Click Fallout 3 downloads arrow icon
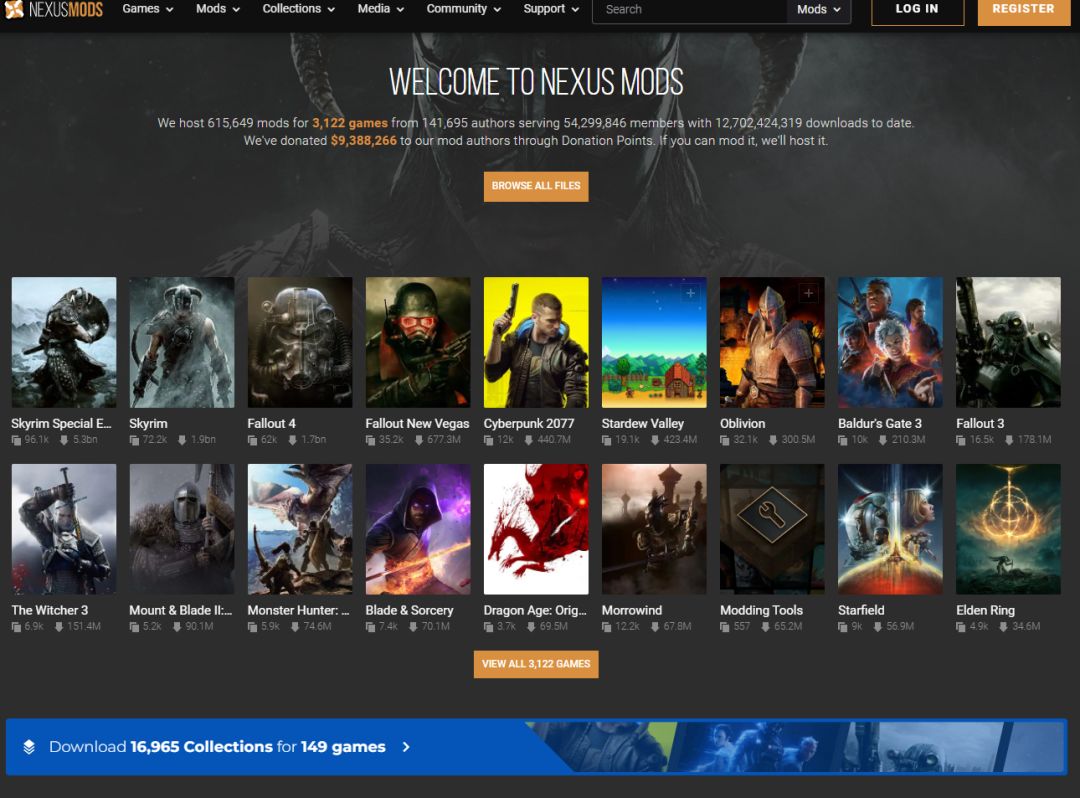Image resolution: width=1080 pixels, height=798 pixels. click(x=1009, y=440)
